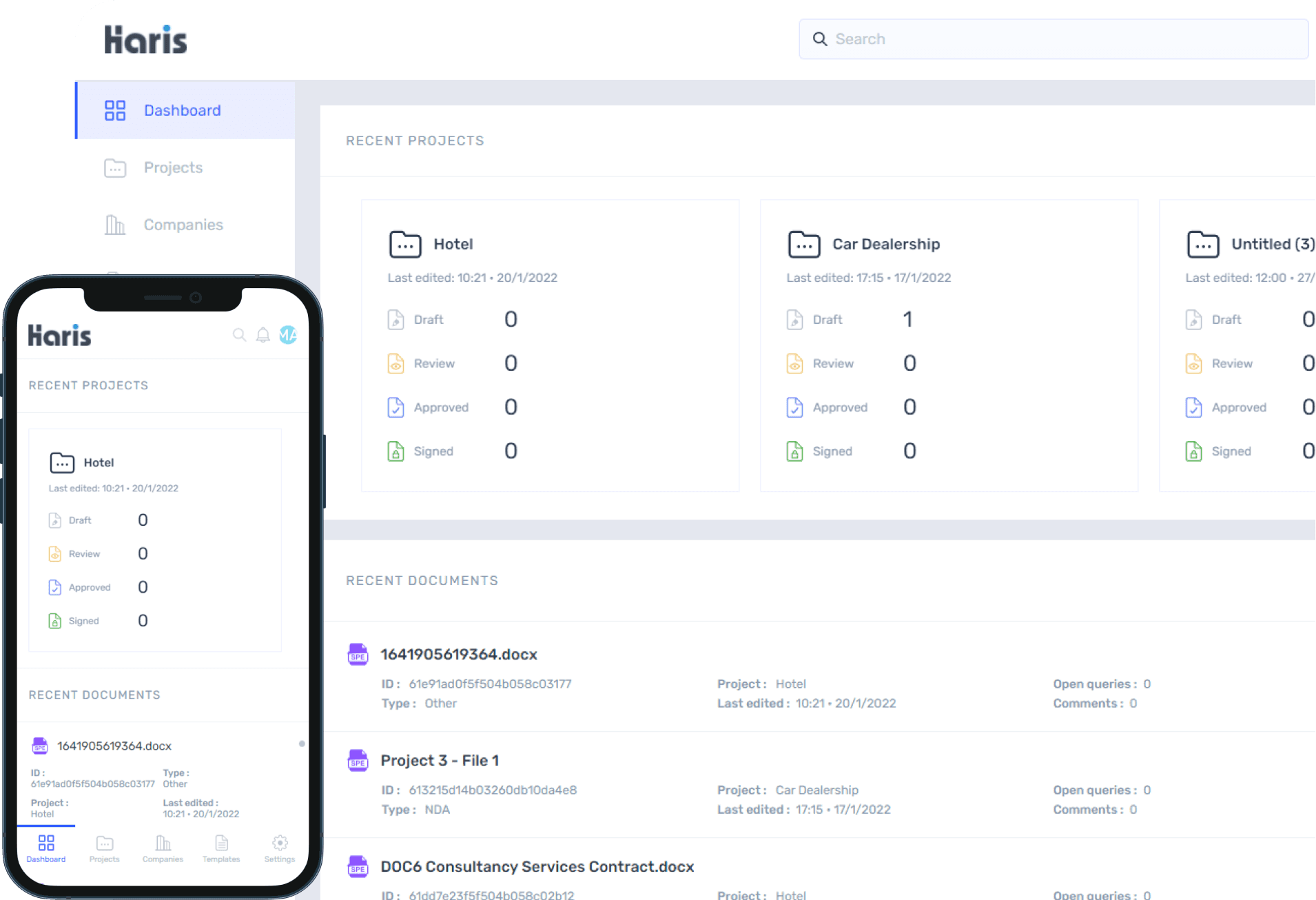Tap the notification bell in phone header

[263, 335]
